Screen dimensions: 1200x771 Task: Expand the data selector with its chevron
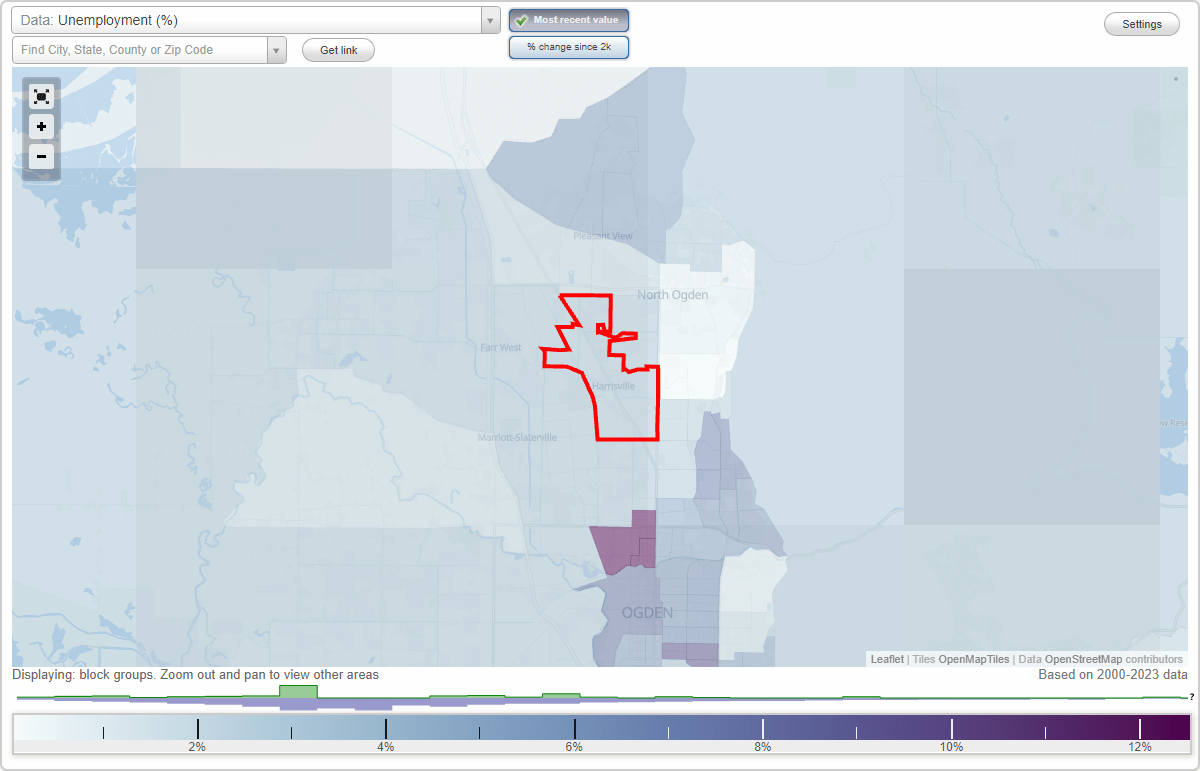(x=489, y=20)
